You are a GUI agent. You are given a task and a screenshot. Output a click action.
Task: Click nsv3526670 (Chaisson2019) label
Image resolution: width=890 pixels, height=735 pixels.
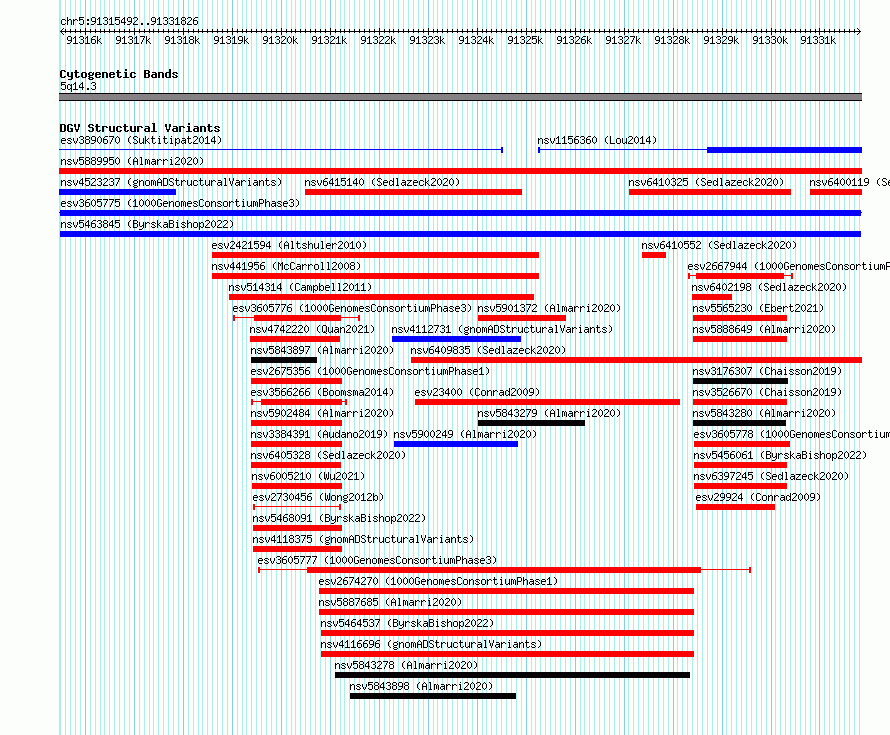point(767,392)
